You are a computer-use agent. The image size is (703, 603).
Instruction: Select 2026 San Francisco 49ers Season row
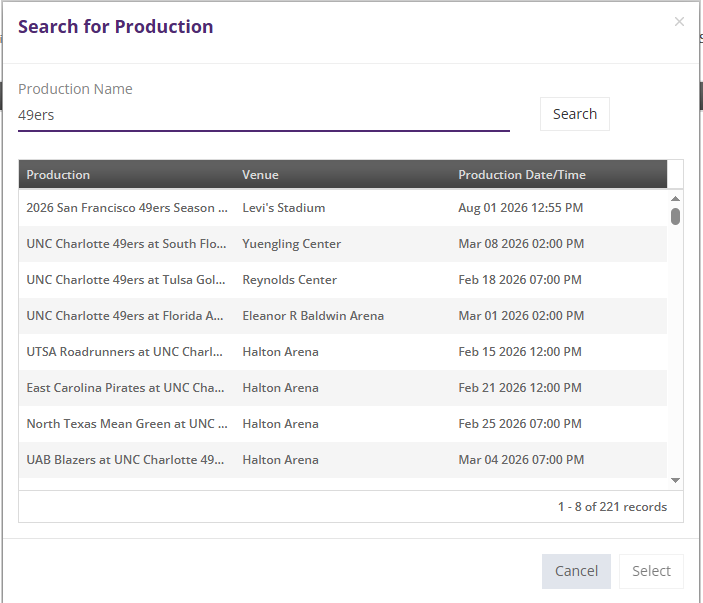(343, 208)
